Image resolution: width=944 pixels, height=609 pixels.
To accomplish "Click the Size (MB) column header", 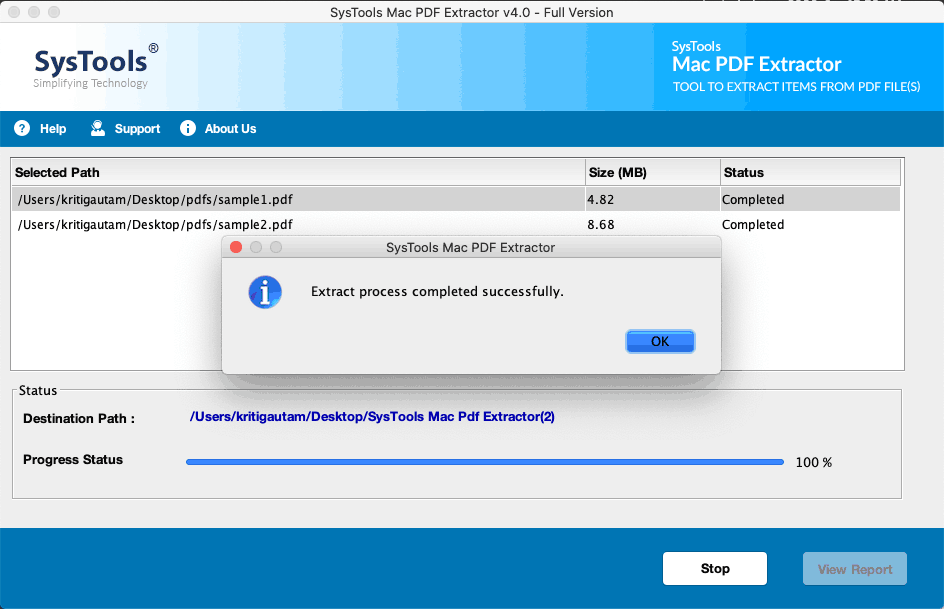I will 653,173.
